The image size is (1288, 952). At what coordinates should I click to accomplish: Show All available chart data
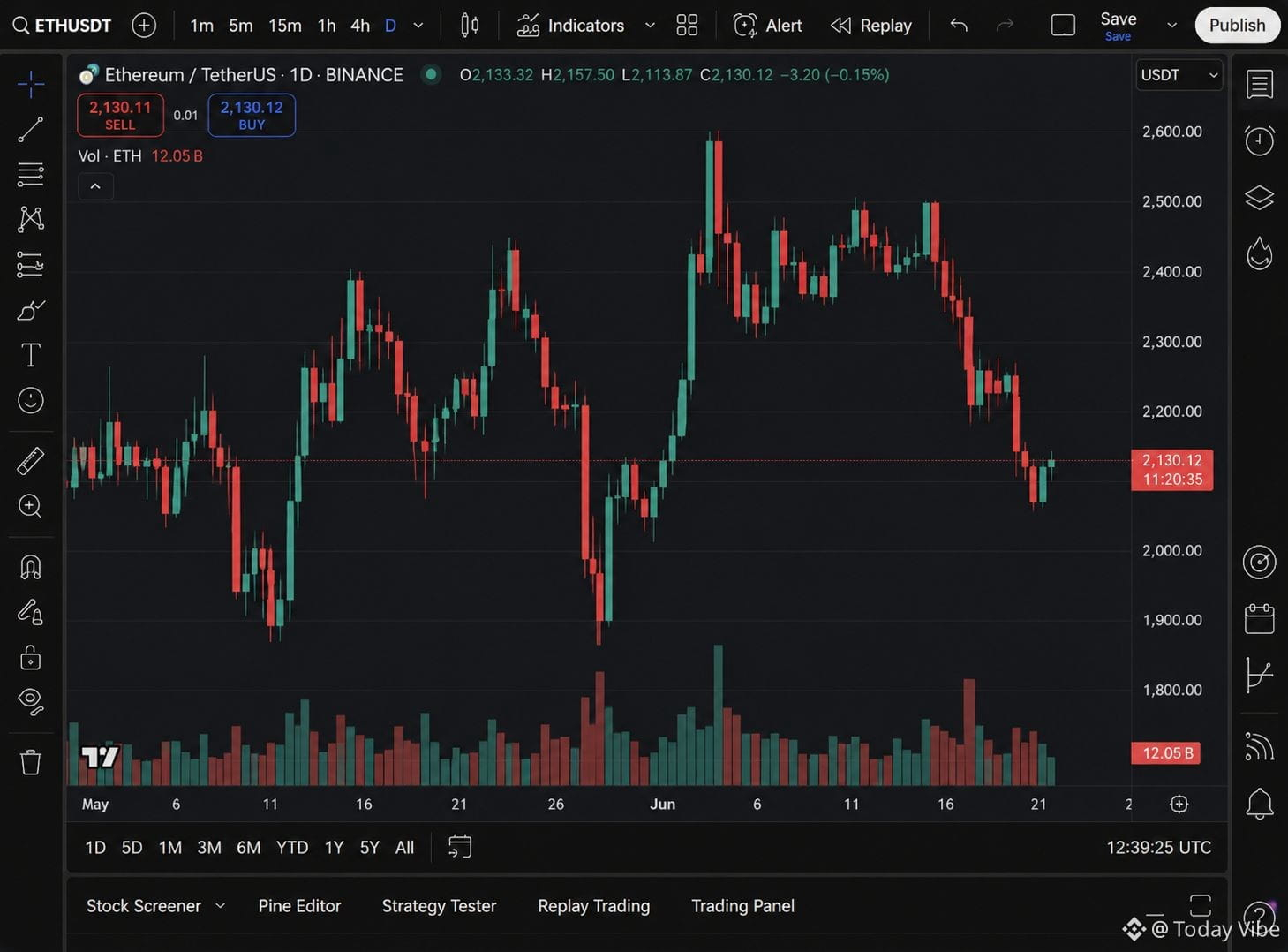click(x=404, y=848)
